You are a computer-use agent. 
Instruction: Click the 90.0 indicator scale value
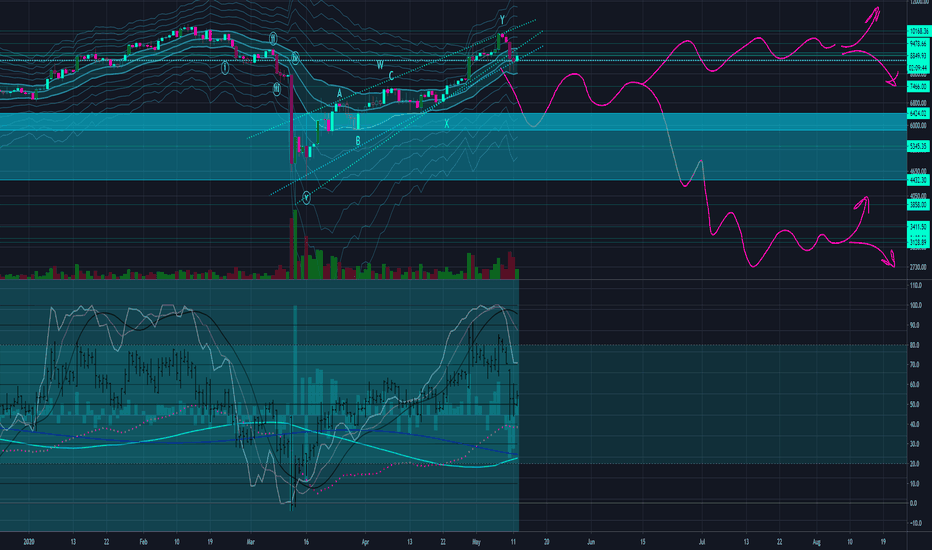coord(916,325)
